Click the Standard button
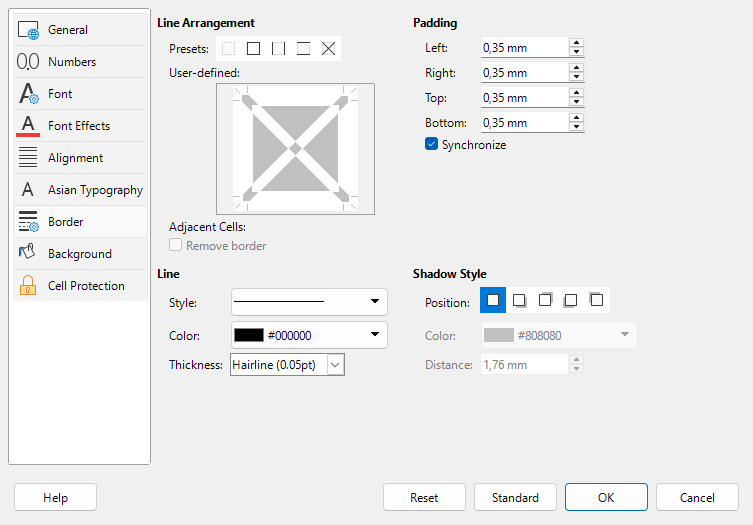The height and width of the screenshot is (525, 753). 515,497
